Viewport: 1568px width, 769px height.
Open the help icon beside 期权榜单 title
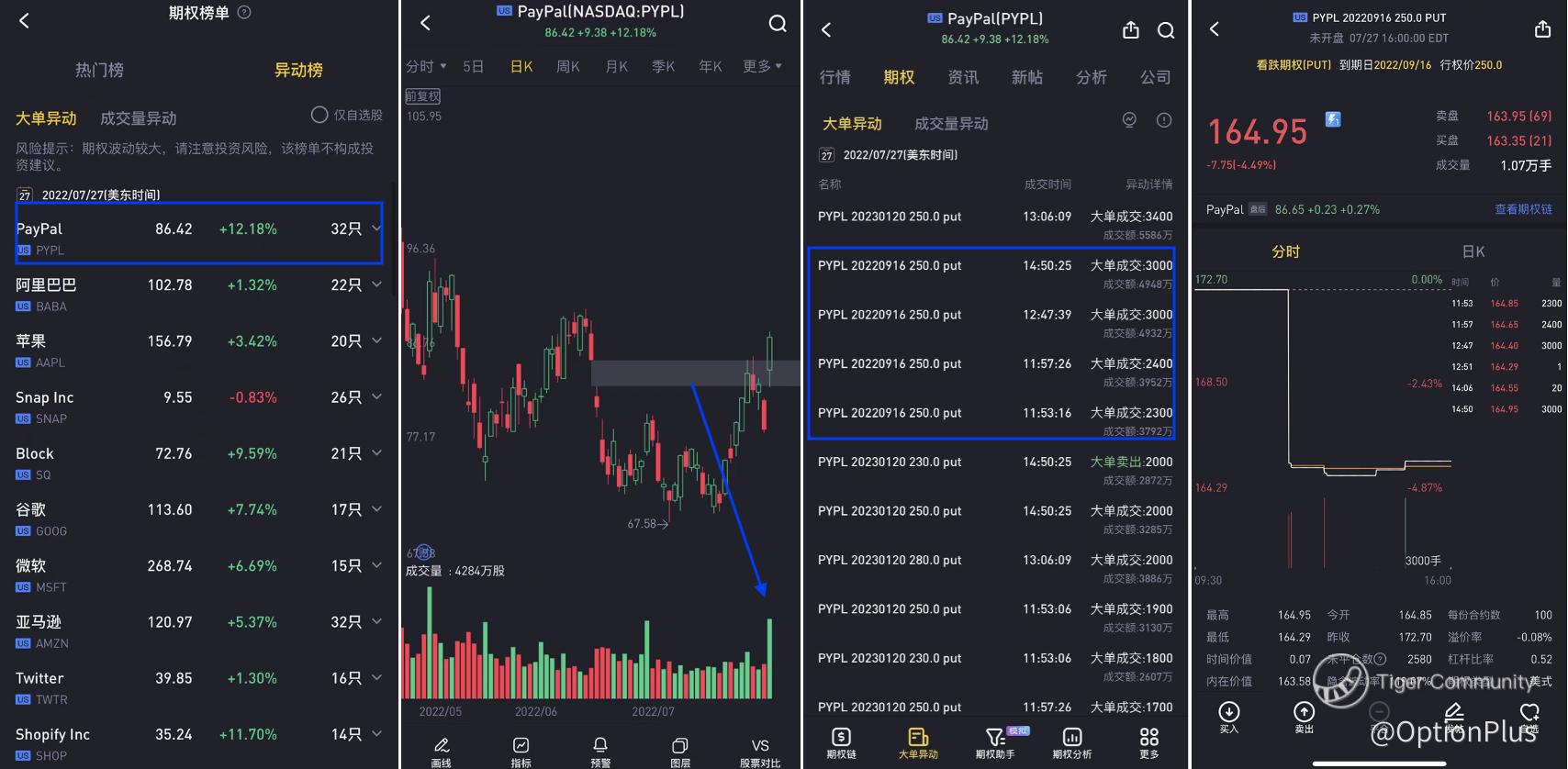(244, 13)
